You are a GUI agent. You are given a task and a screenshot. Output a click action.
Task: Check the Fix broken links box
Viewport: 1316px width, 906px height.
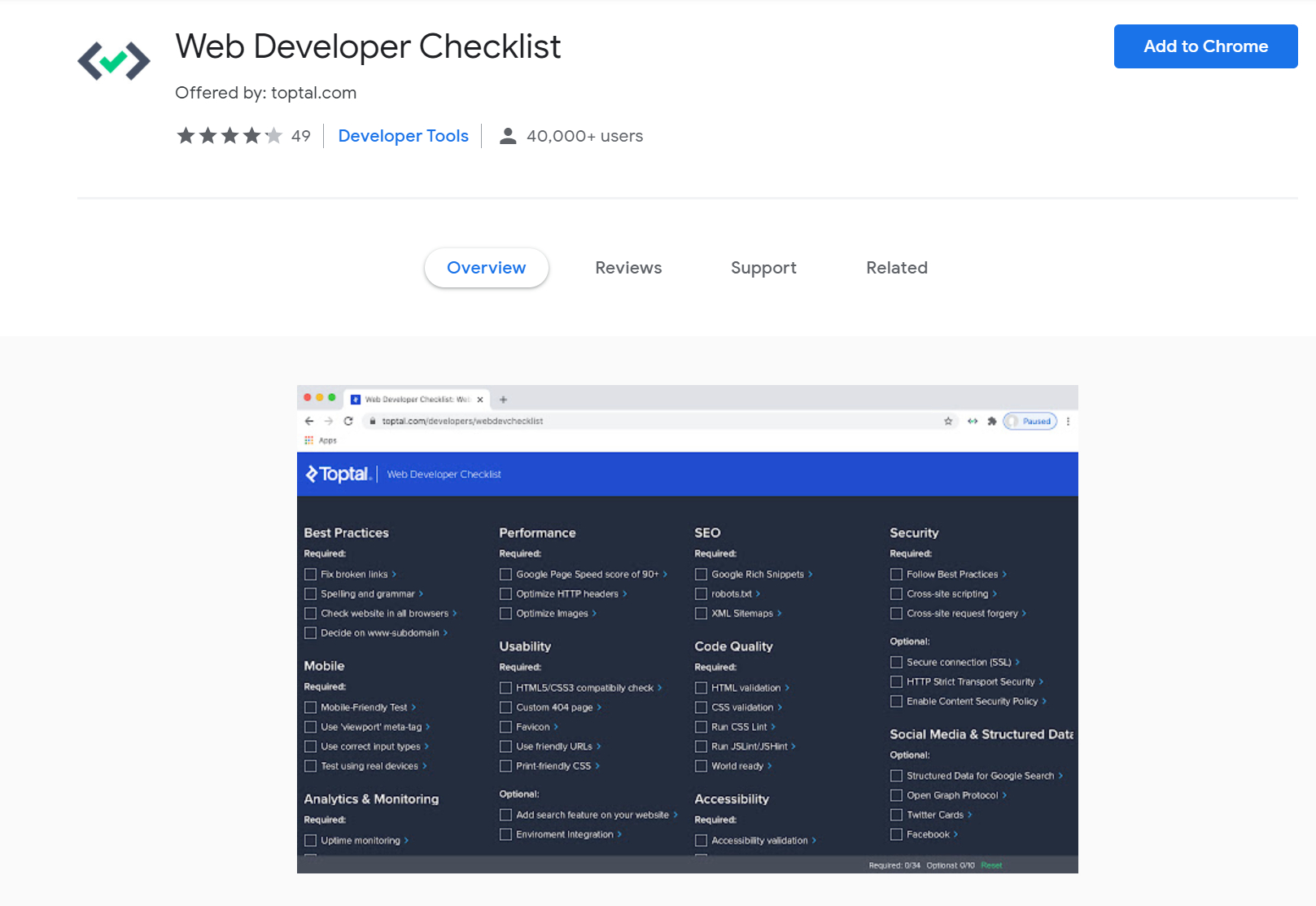[x=310, y=574]
